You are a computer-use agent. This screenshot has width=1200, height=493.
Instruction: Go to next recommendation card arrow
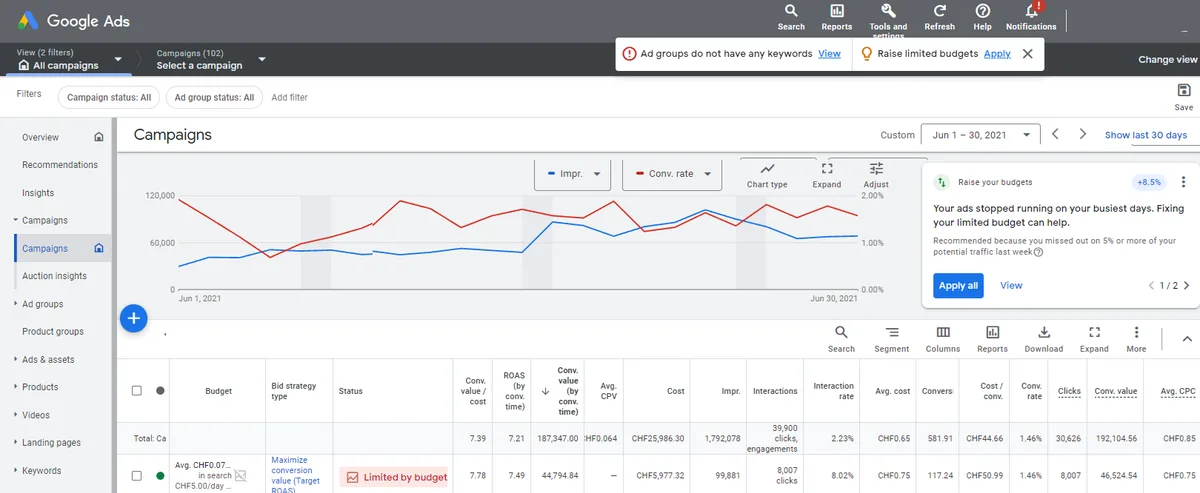point(1187,285)
